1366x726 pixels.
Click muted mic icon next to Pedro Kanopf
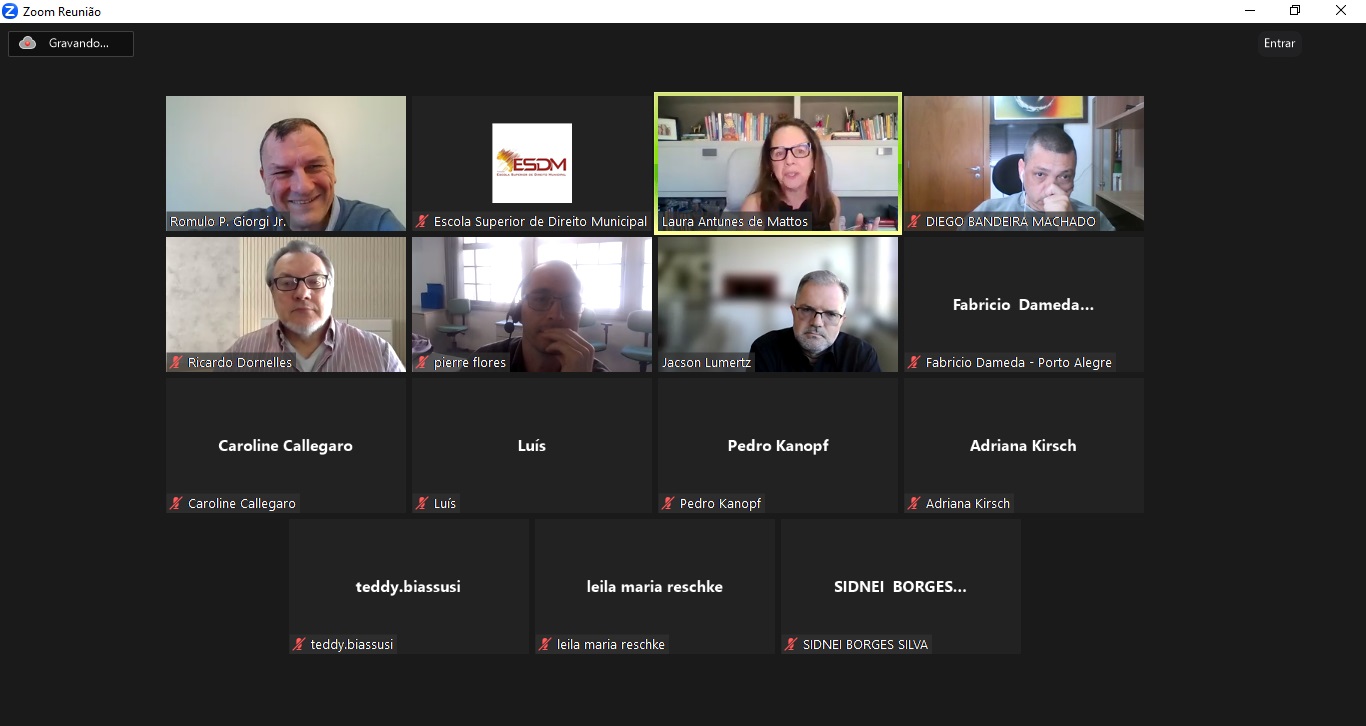coord(668,503)
